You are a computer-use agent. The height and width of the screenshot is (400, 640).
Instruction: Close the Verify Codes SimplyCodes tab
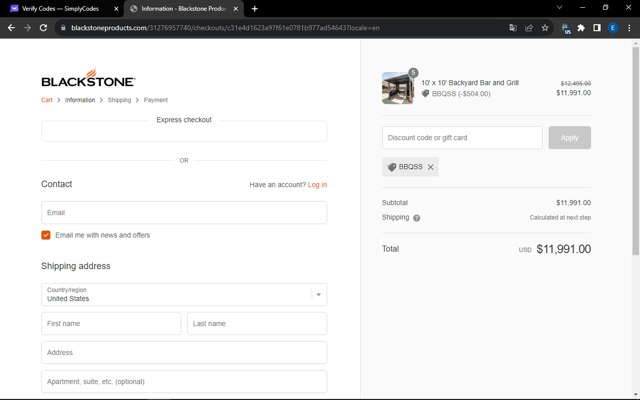coord(116,9)
